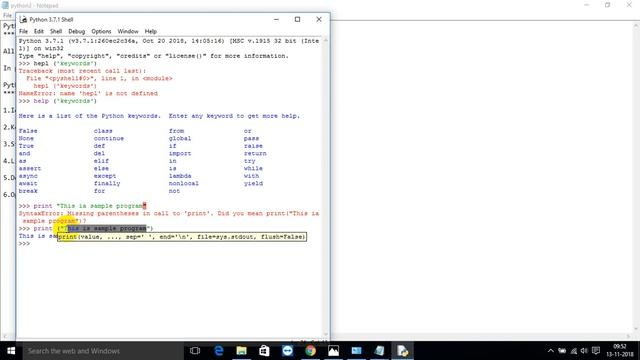The height and width of the screenshot is (360, 640).
Task: Open the Options menu
Action: tap(101, 31)
